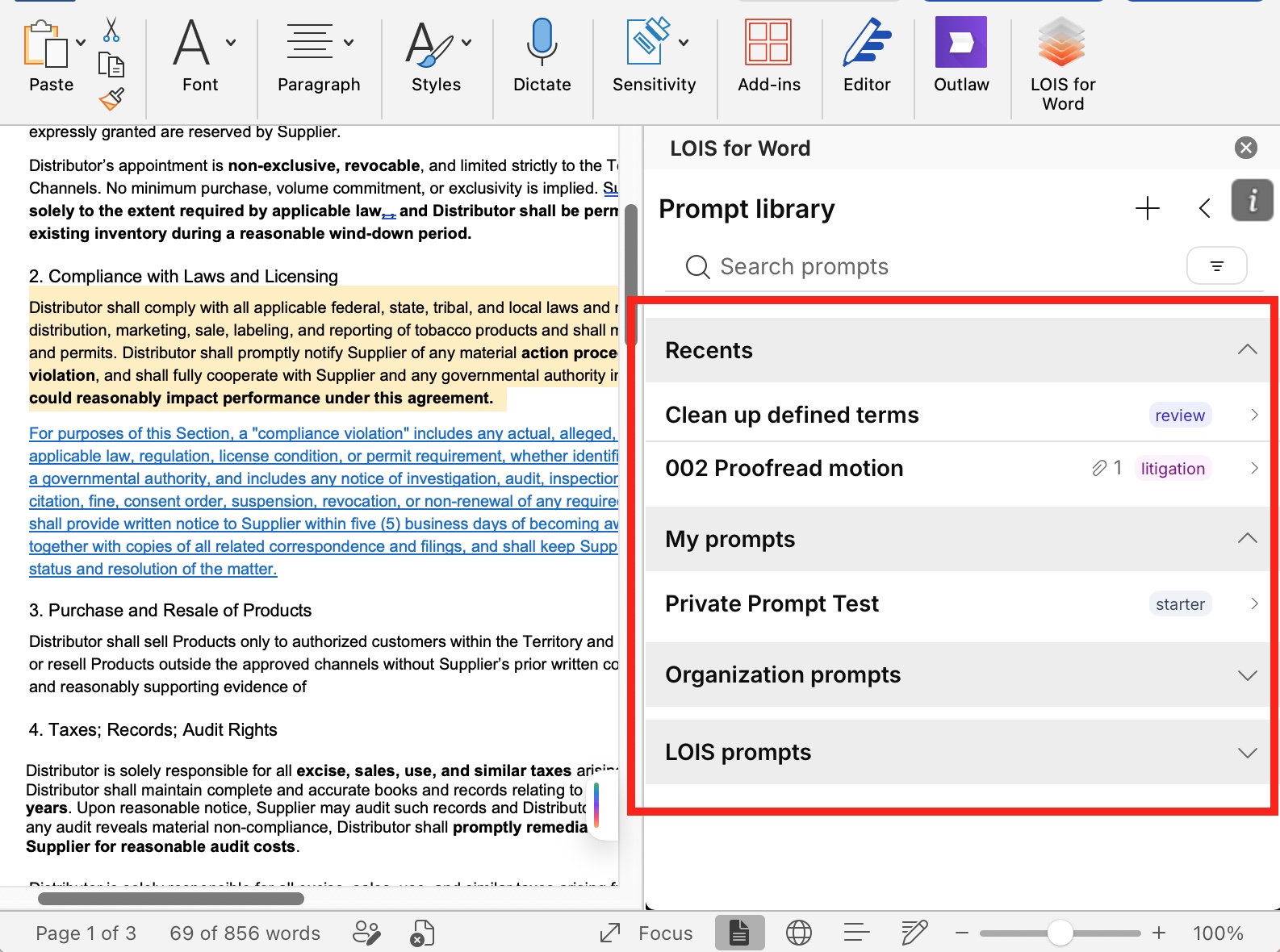1280x952 pixels.
Task: Switch to Web Layout view
Action: tap(799, 933)
